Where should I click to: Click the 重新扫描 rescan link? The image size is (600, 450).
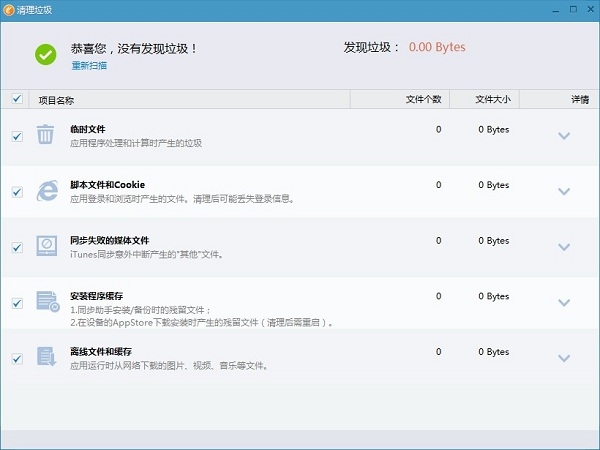tap(89, 65)
